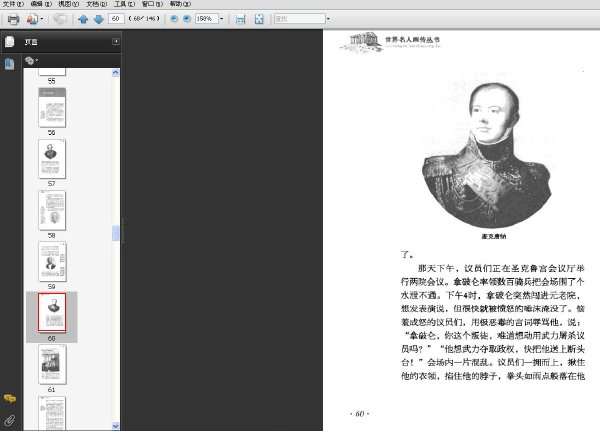Open the 工具 (Tools) menu
The height and width of the screenshot is (431, 600).
(124, 4)
